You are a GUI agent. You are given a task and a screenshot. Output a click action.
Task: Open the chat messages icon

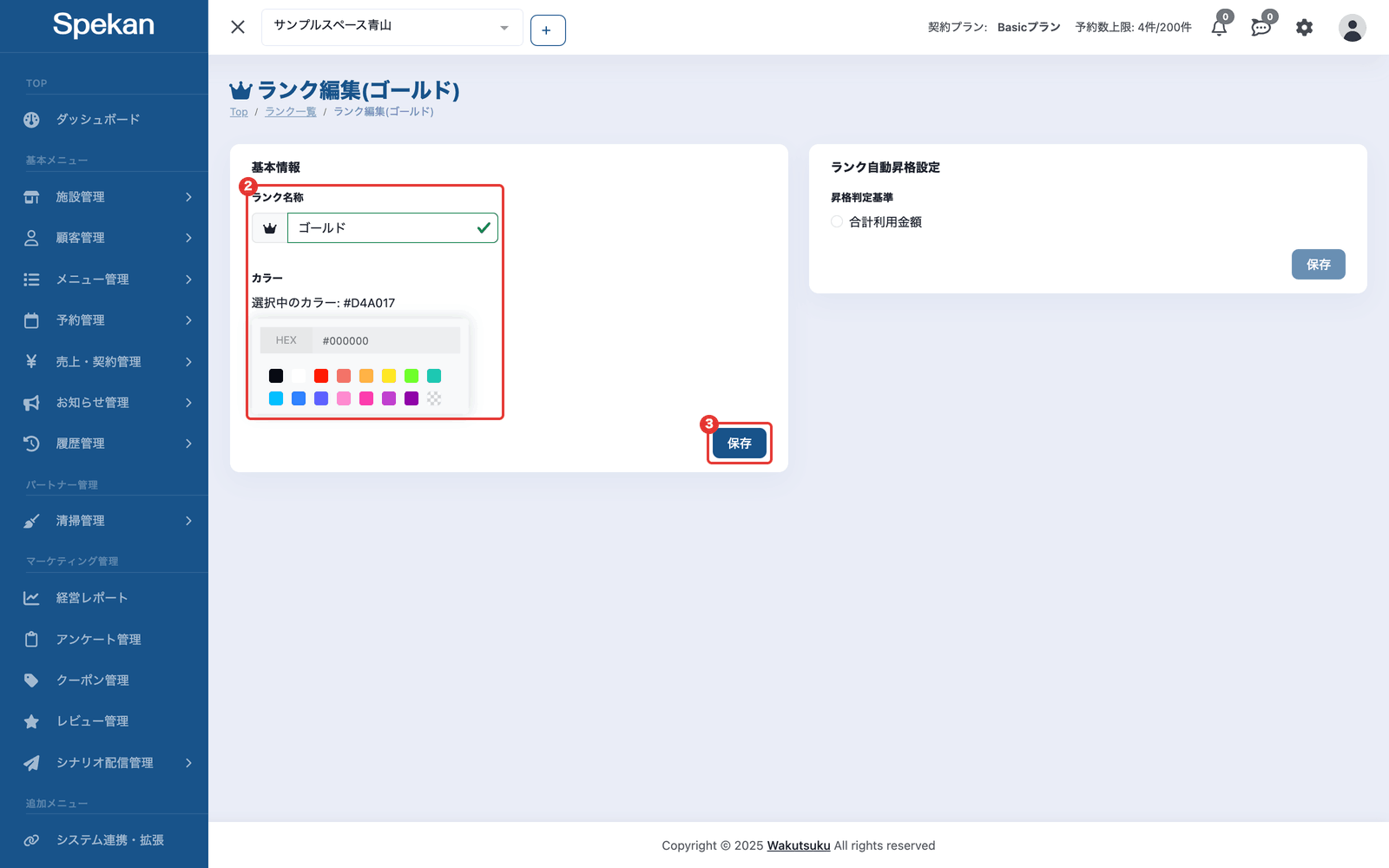[1261, 28]
